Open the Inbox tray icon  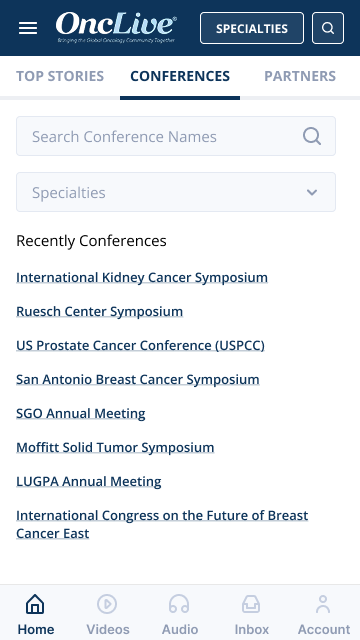251,604
